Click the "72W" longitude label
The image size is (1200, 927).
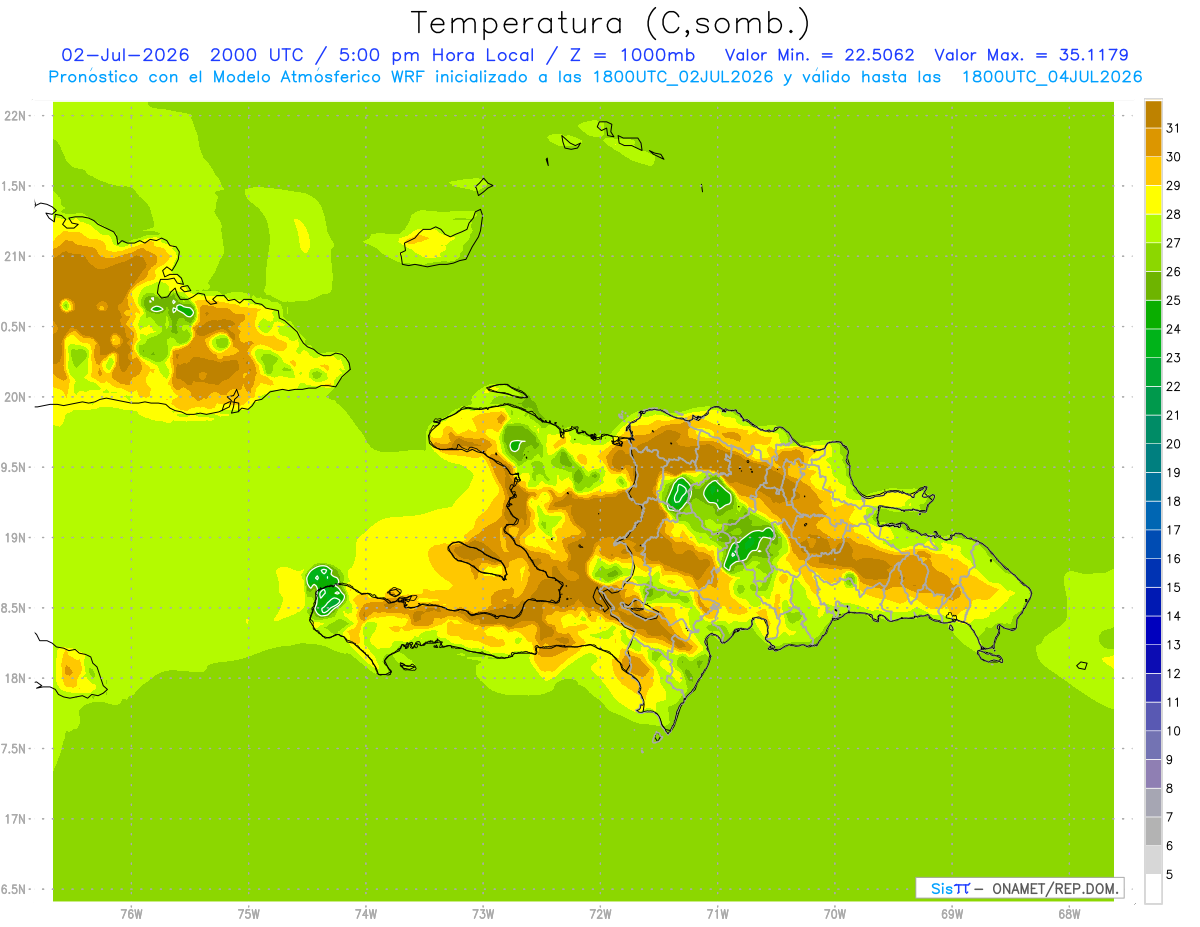pos(600,914)
